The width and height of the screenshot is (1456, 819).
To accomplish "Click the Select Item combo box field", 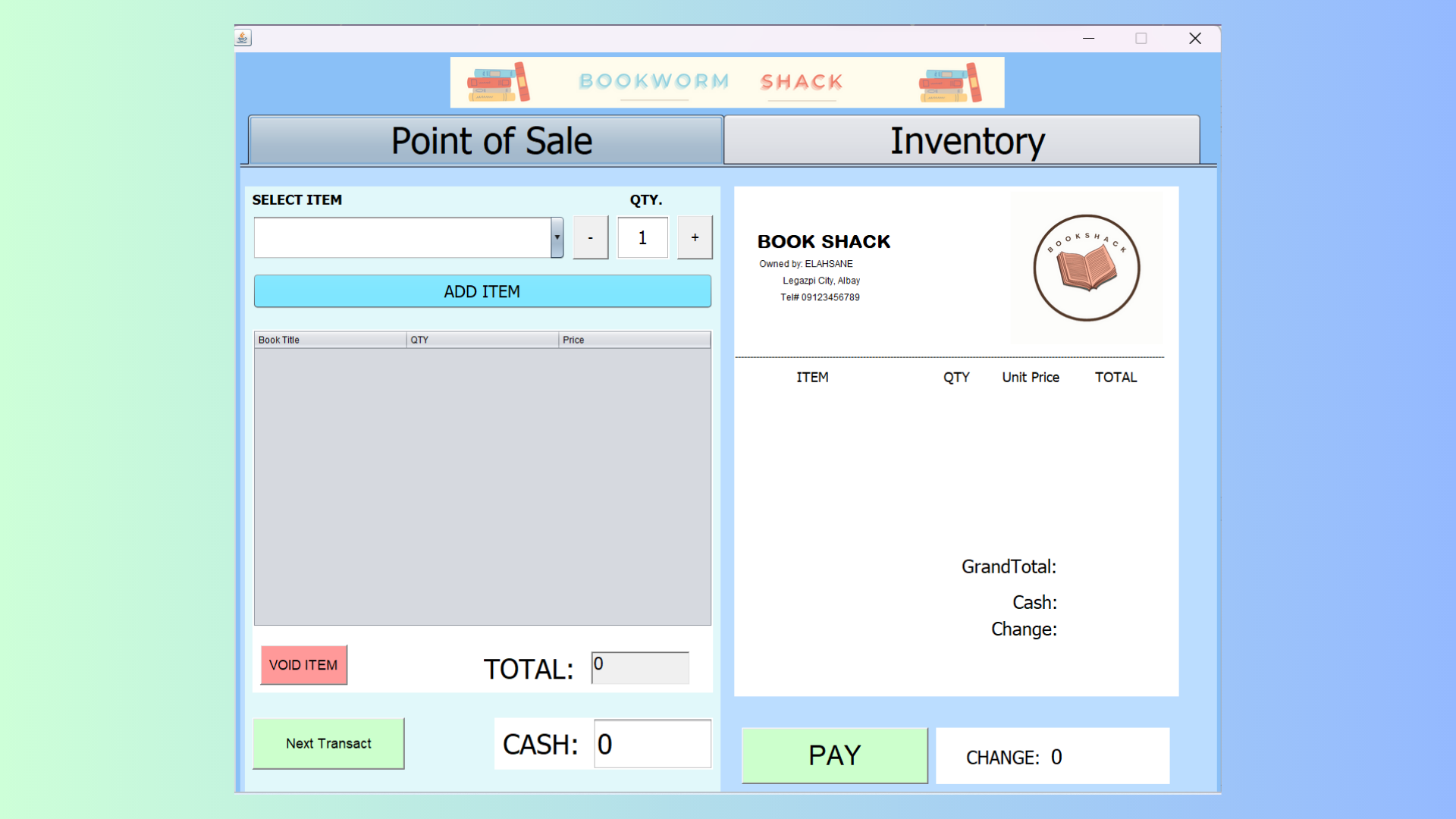I will [402, 238].
